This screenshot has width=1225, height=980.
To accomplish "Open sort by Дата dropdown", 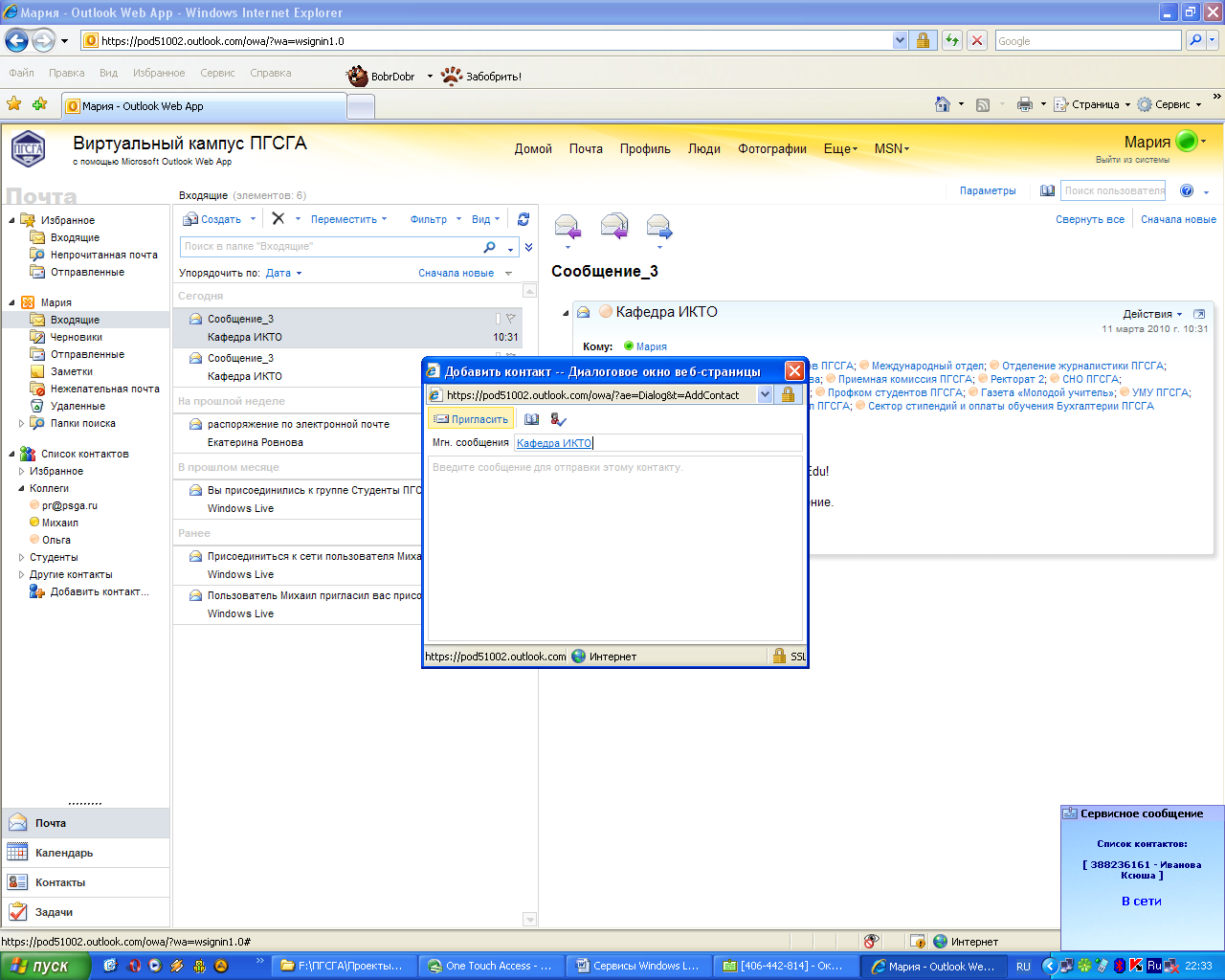I will coord(283,273).
